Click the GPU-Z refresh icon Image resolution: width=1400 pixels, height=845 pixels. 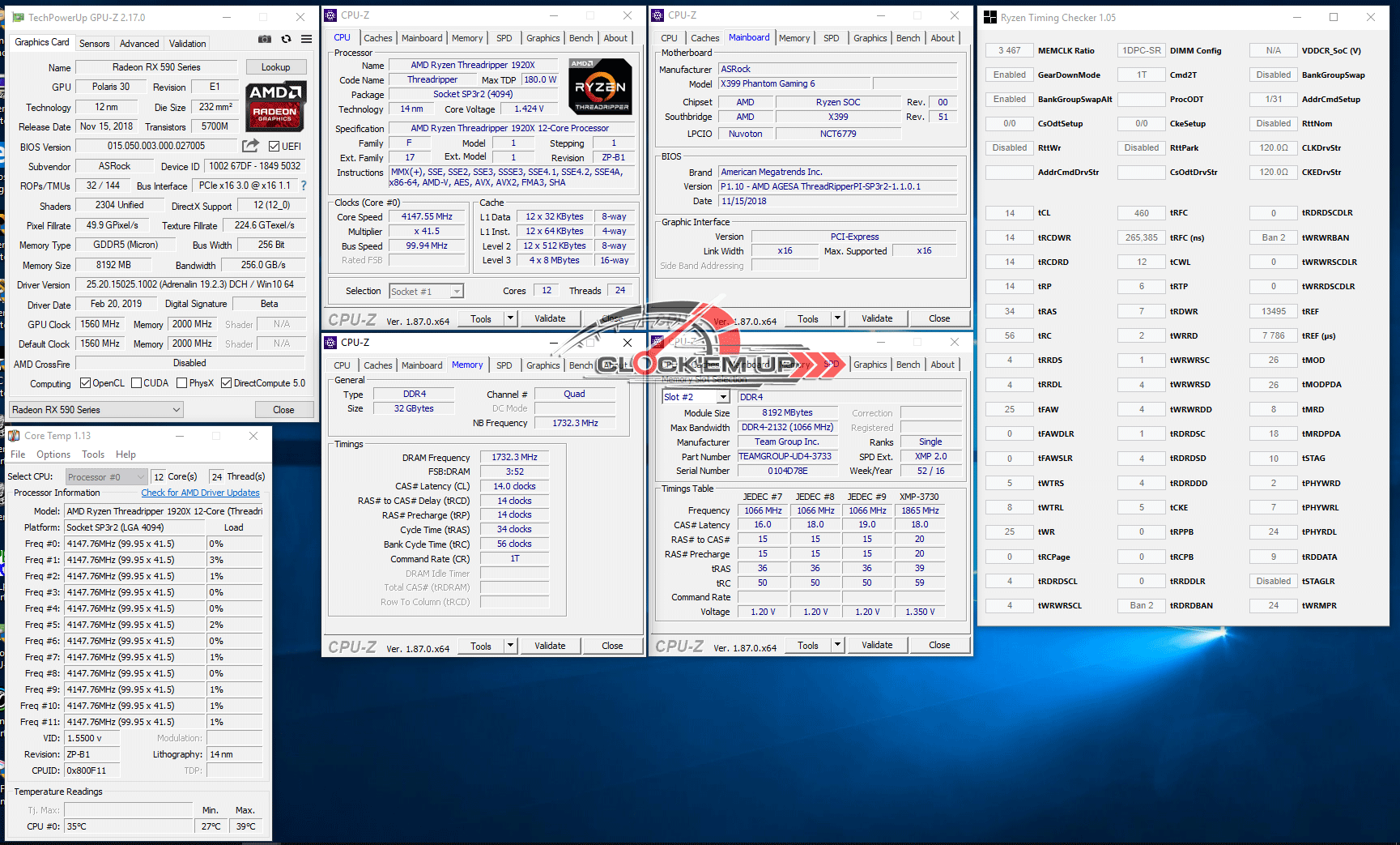[286, 39]
